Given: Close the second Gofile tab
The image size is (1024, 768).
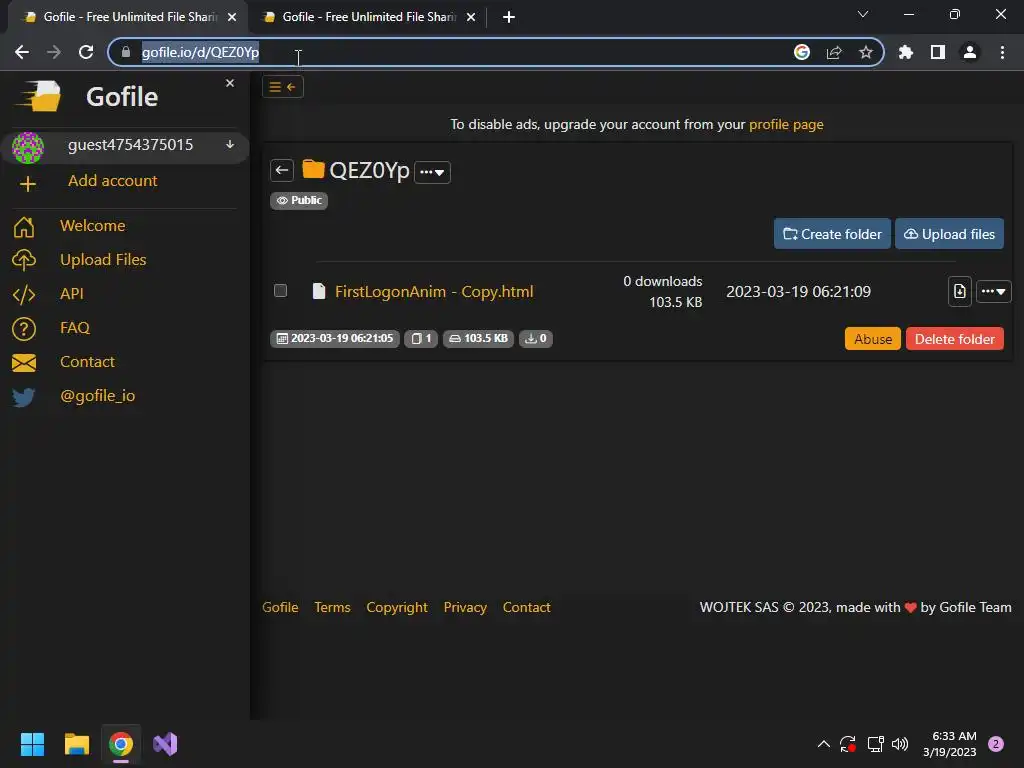Looking at the screenshot, I should pos(471,18).
